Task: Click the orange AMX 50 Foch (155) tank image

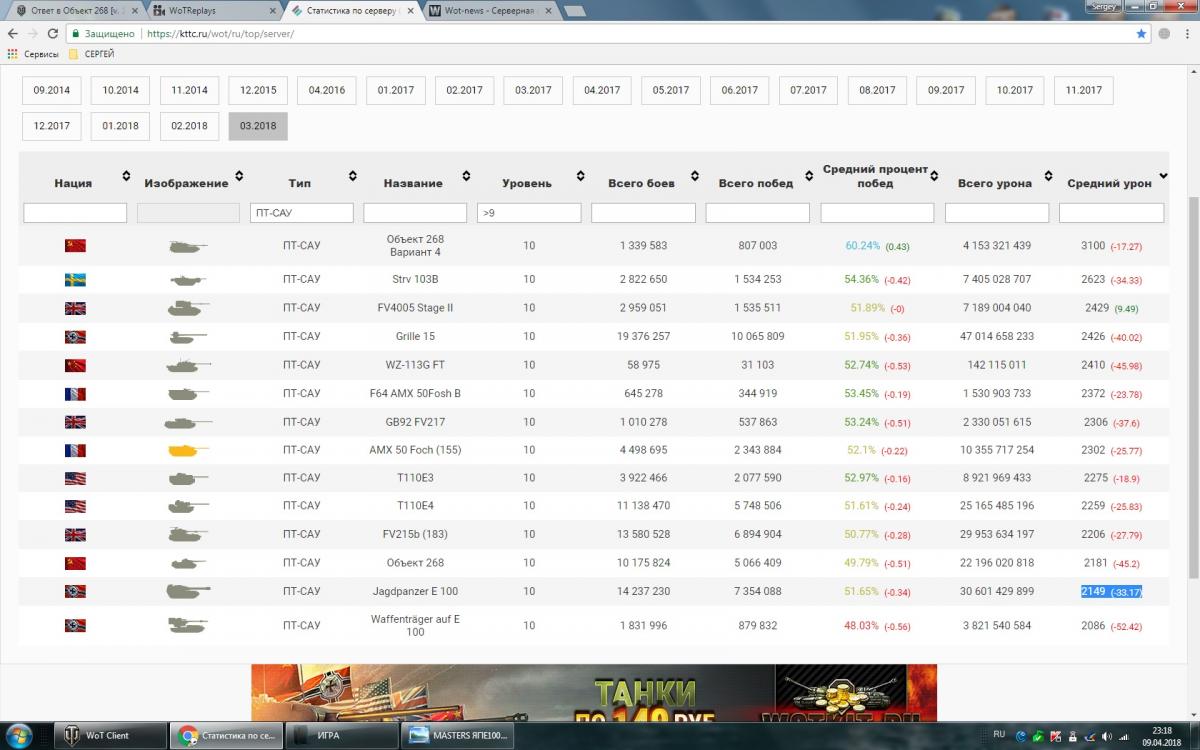Action: point(187,450)
